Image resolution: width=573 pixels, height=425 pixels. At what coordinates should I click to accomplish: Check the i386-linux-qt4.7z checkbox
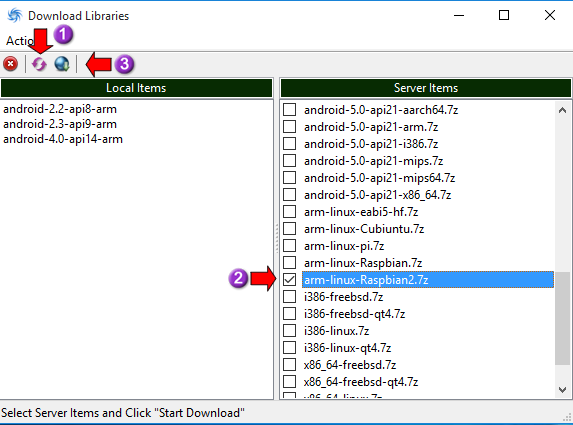coord(289,348)
